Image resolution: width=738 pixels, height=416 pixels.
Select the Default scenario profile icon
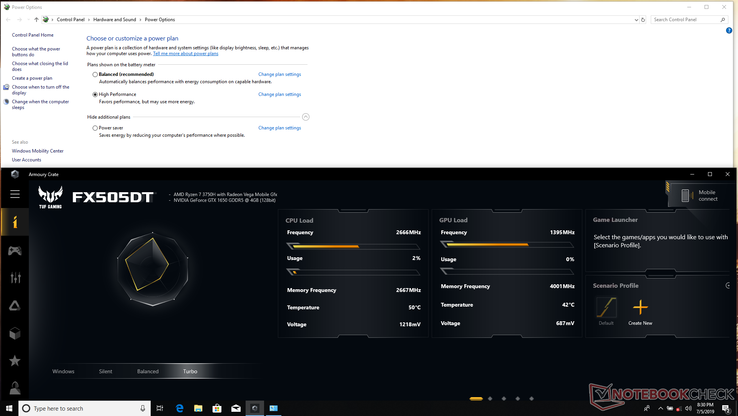(606, 308)
